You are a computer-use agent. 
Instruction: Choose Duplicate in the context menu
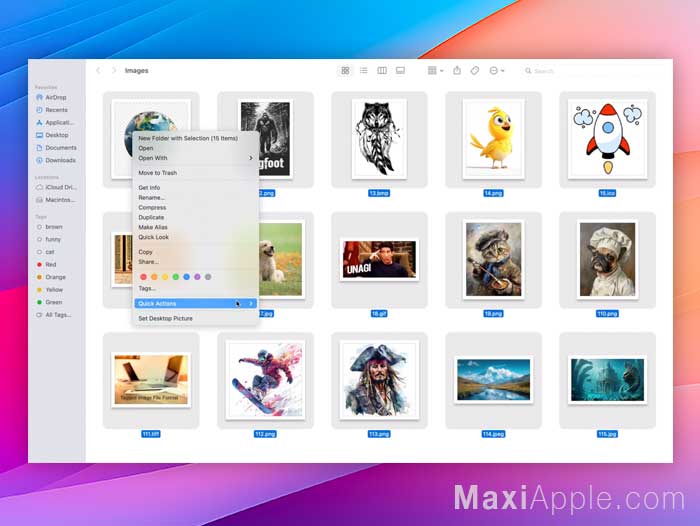coord(196,217)
